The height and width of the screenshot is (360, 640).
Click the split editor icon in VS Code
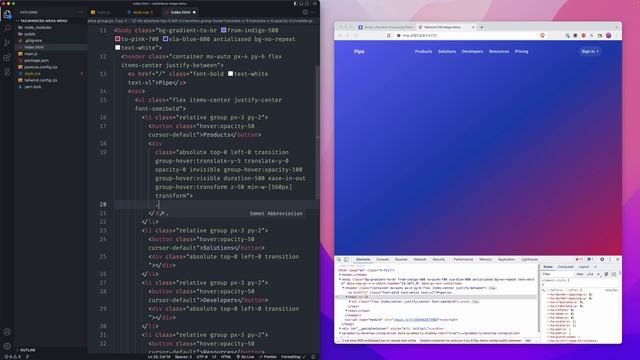tap(305, 12)
